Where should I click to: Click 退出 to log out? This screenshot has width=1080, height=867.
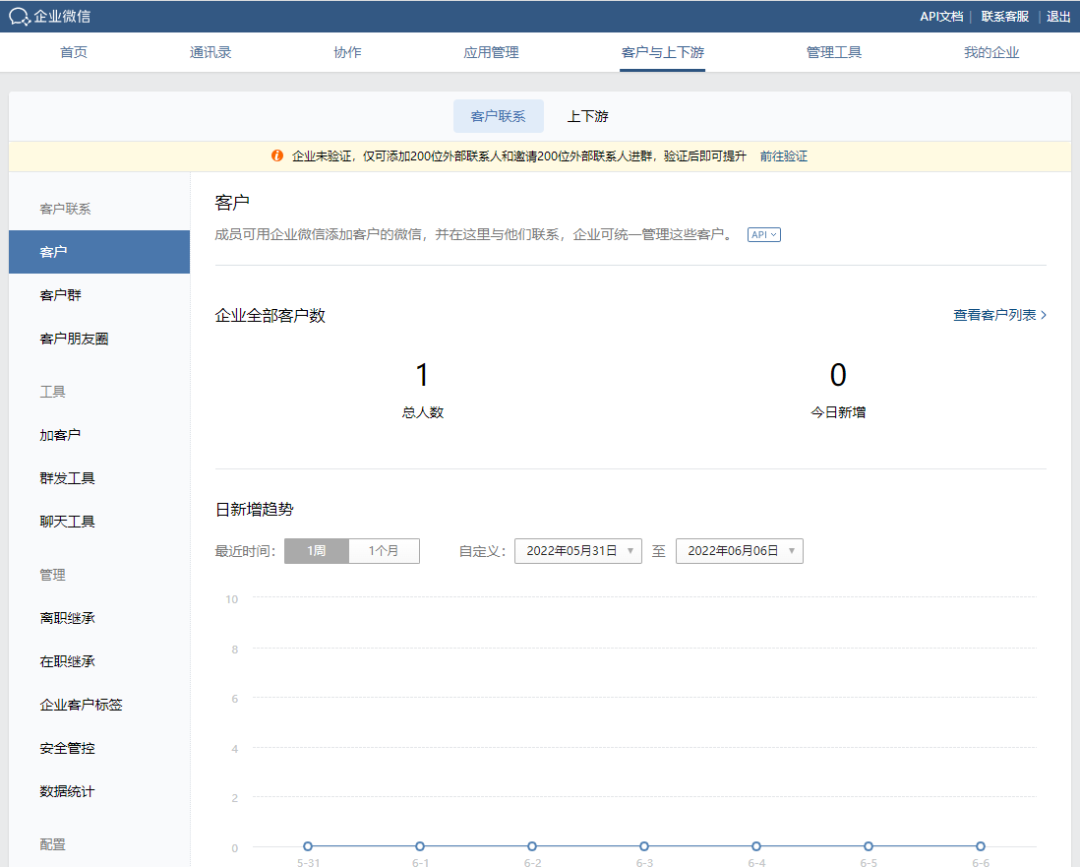(1058, 16)
